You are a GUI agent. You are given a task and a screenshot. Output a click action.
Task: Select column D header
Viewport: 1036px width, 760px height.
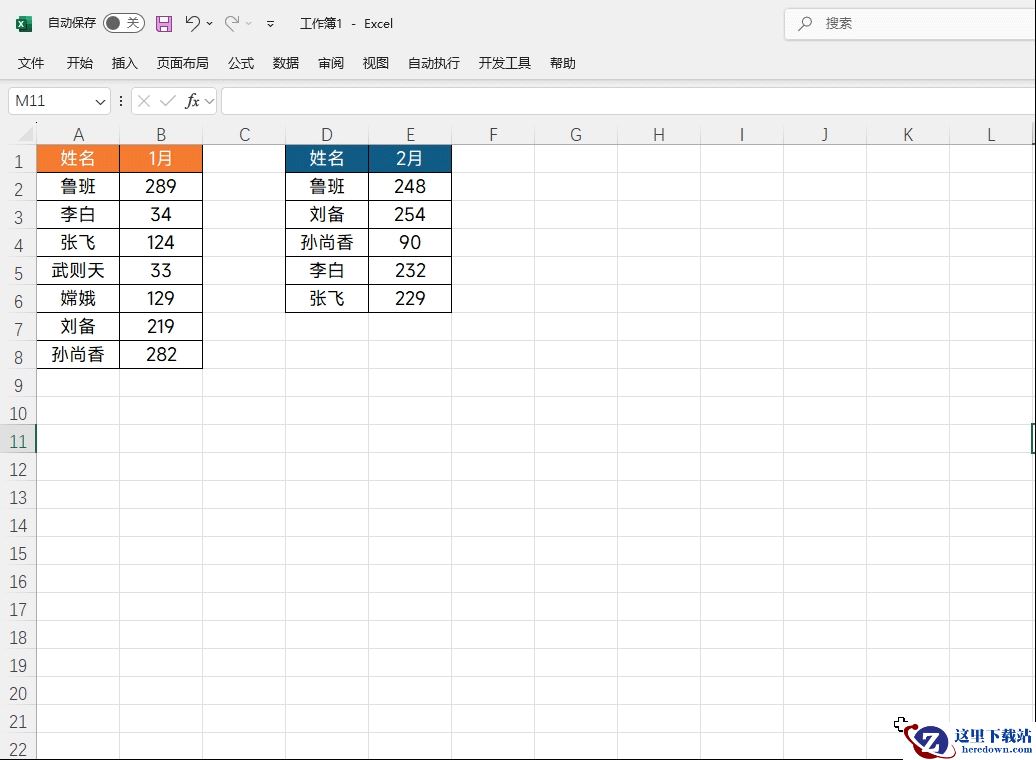coord(327,135)
